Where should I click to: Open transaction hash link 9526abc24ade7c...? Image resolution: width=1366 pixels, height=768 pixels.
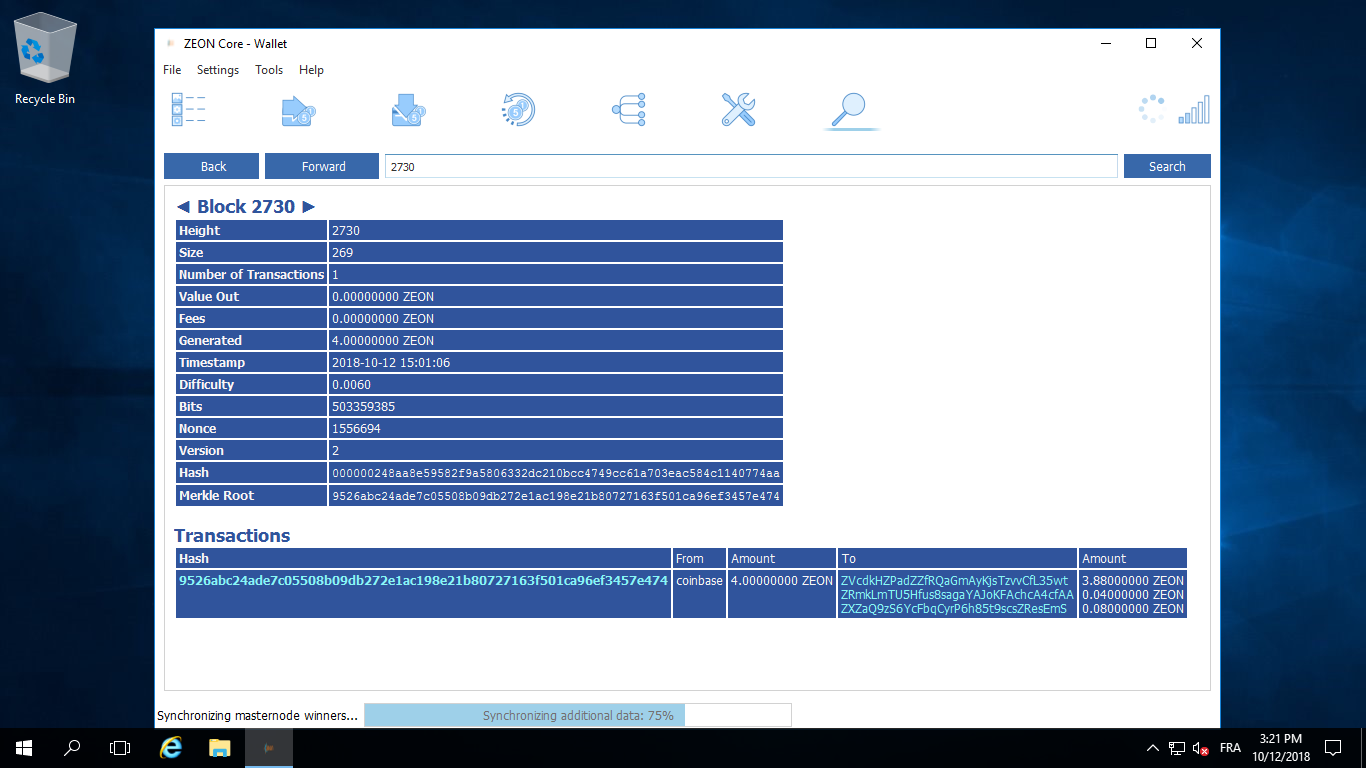[x=423, y=580]
